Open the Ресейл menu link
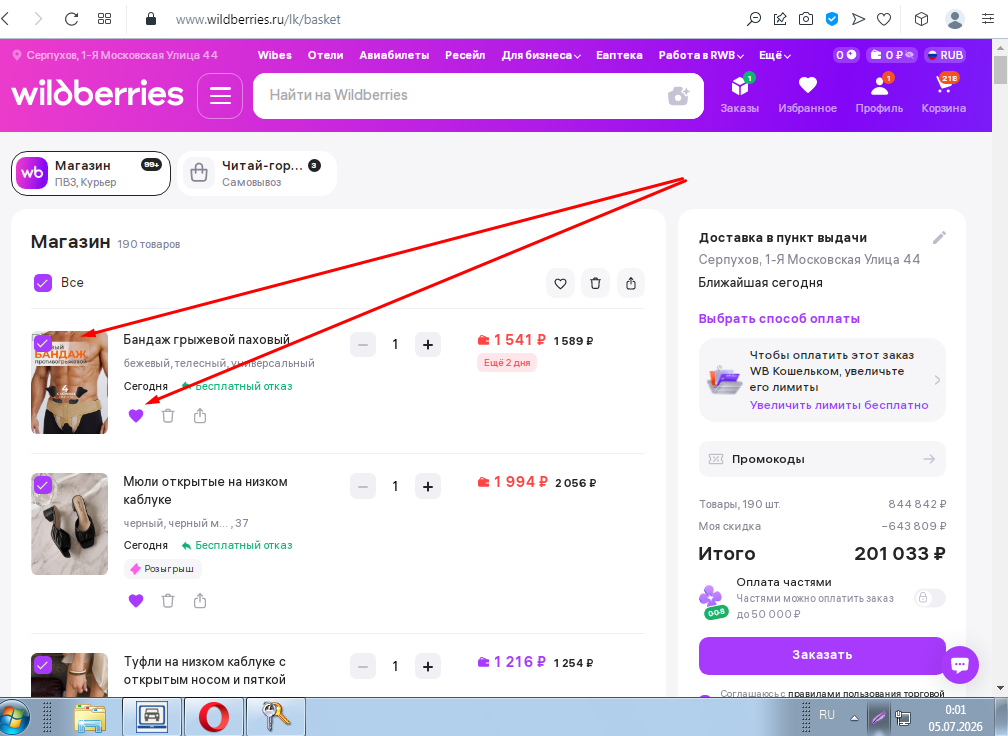This screenshot has height=736, width=1008. coord(465,55)
